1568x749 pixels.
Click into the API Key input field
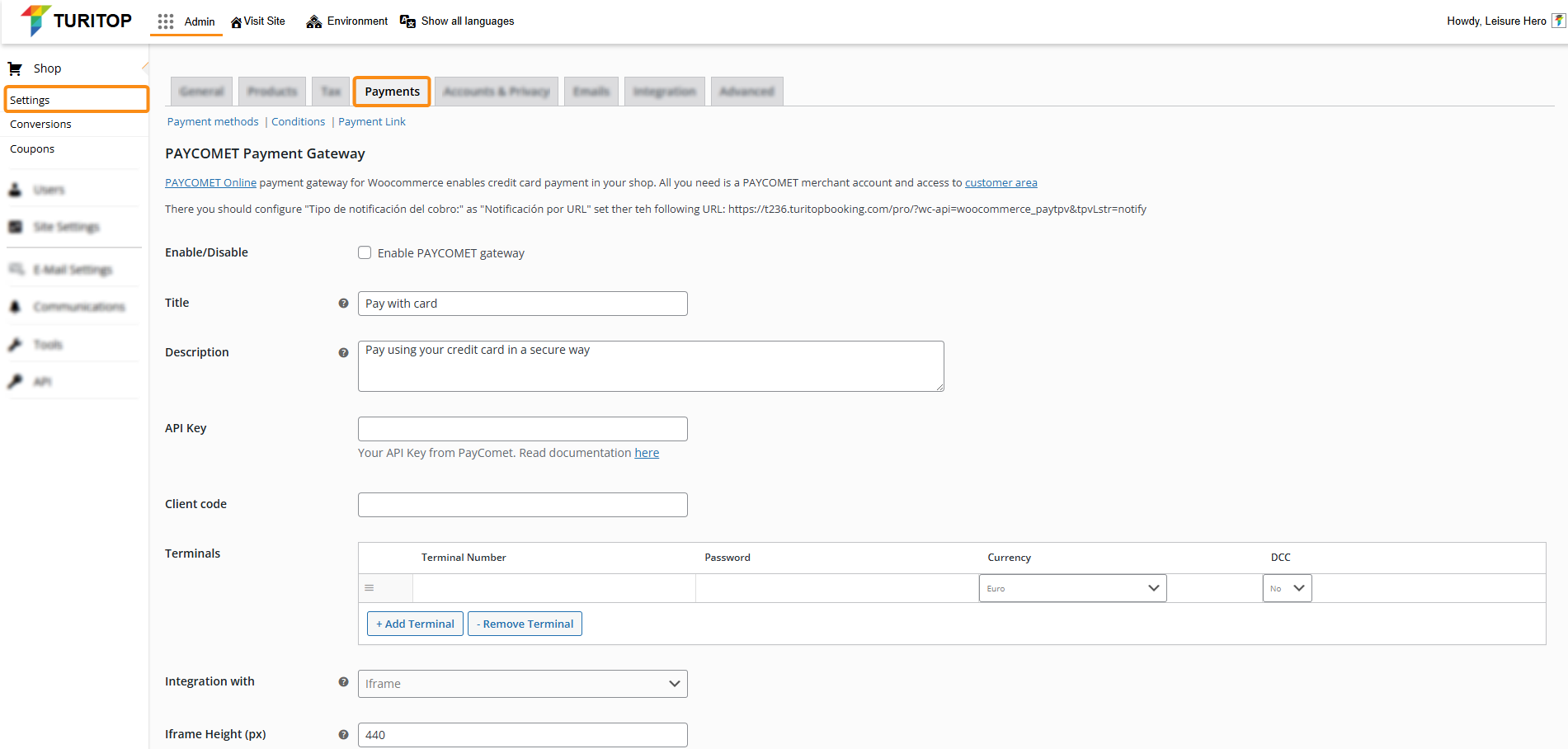522,429
